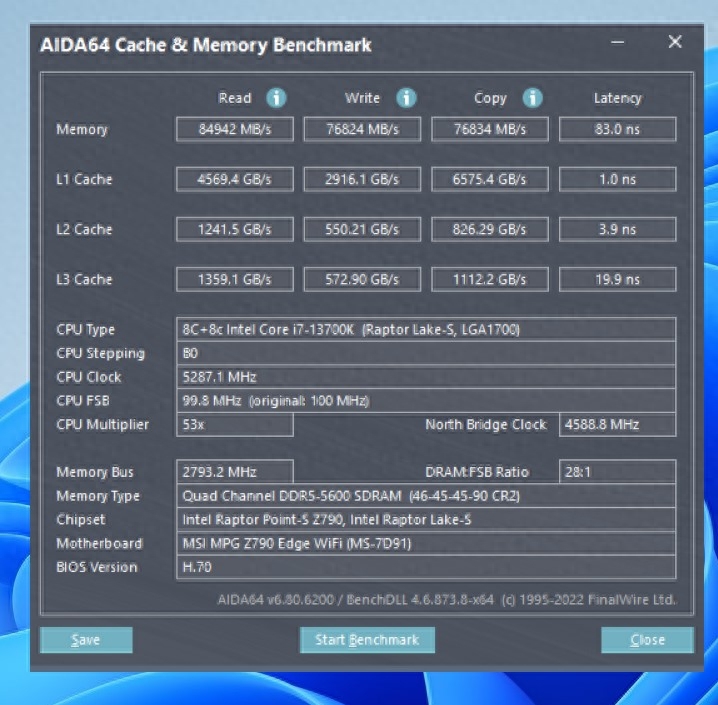
Task: Click DRAM:FSB Ratio value 28:1
Action: (x=617, y=472)
